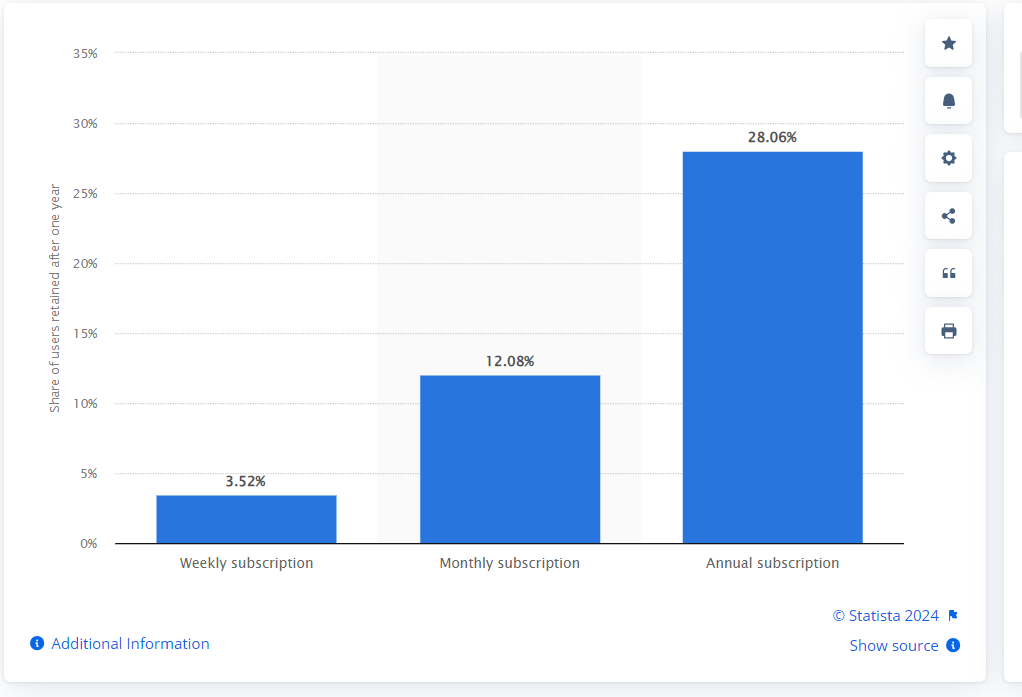The image size is (1022, 697).
Task: Click the star favorite icon
Action: pos(948,43)
